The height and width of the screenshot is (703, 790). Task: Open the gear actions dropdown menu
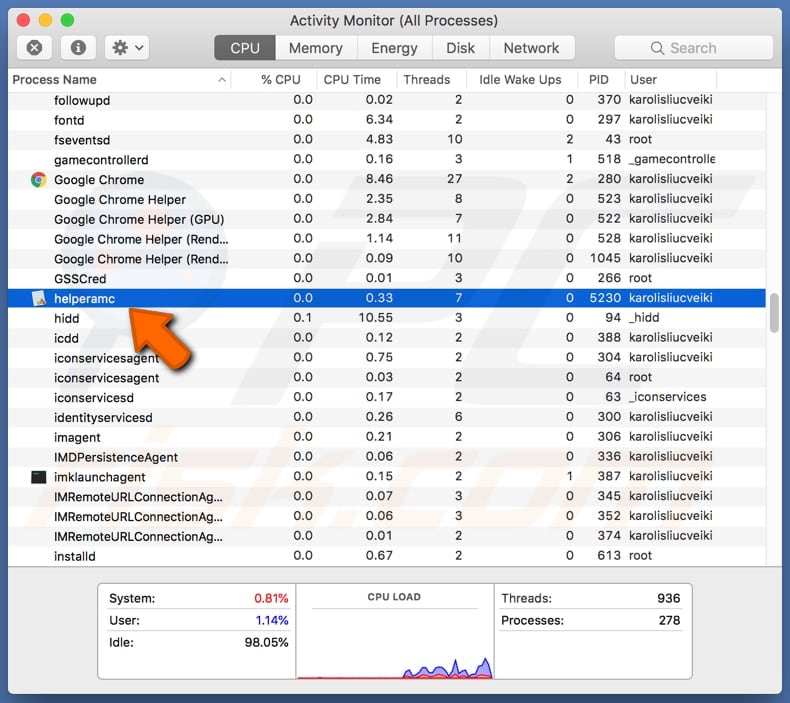coord(127,48)
